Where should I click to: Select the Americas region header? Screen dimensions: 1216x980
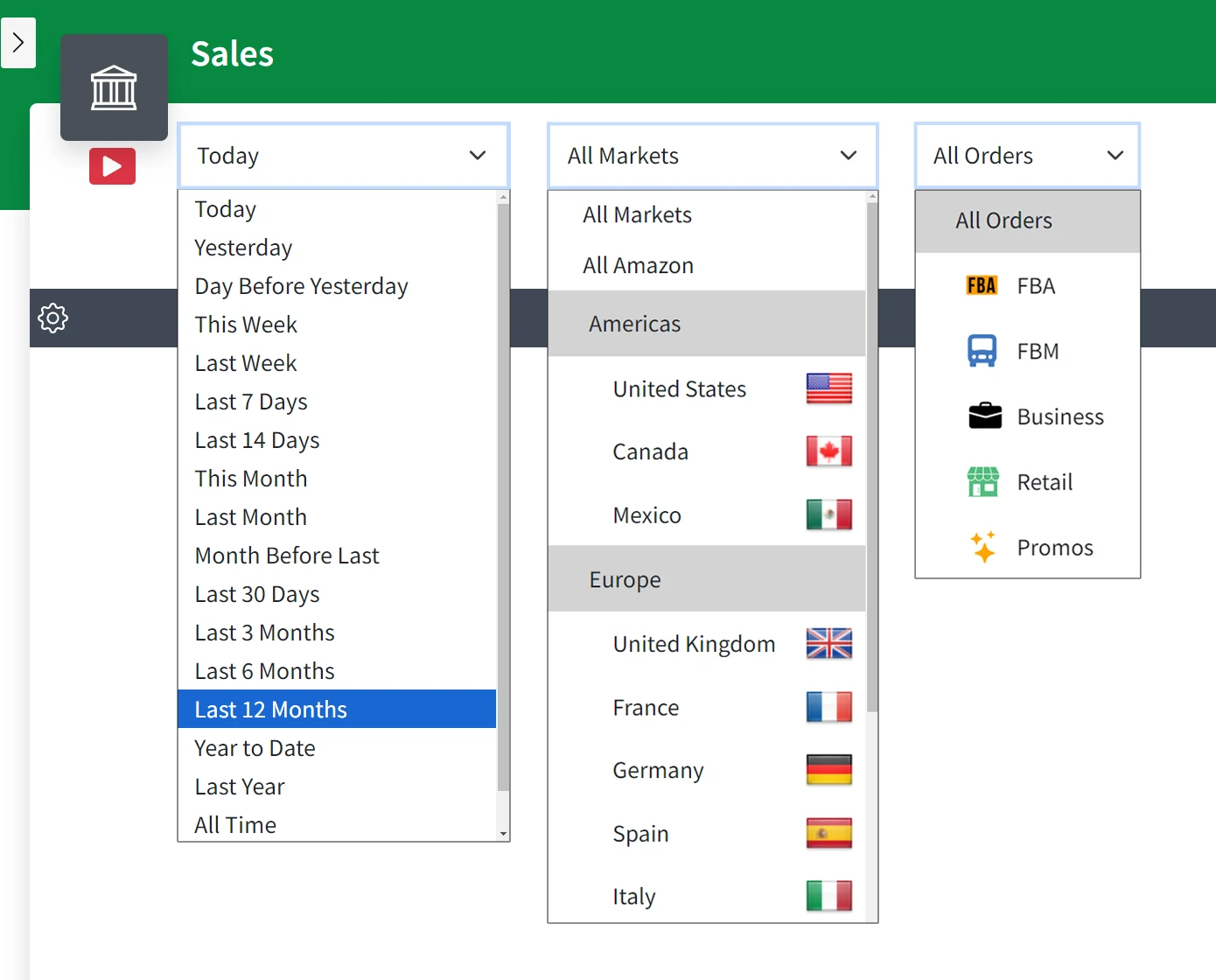coord(707,324)
